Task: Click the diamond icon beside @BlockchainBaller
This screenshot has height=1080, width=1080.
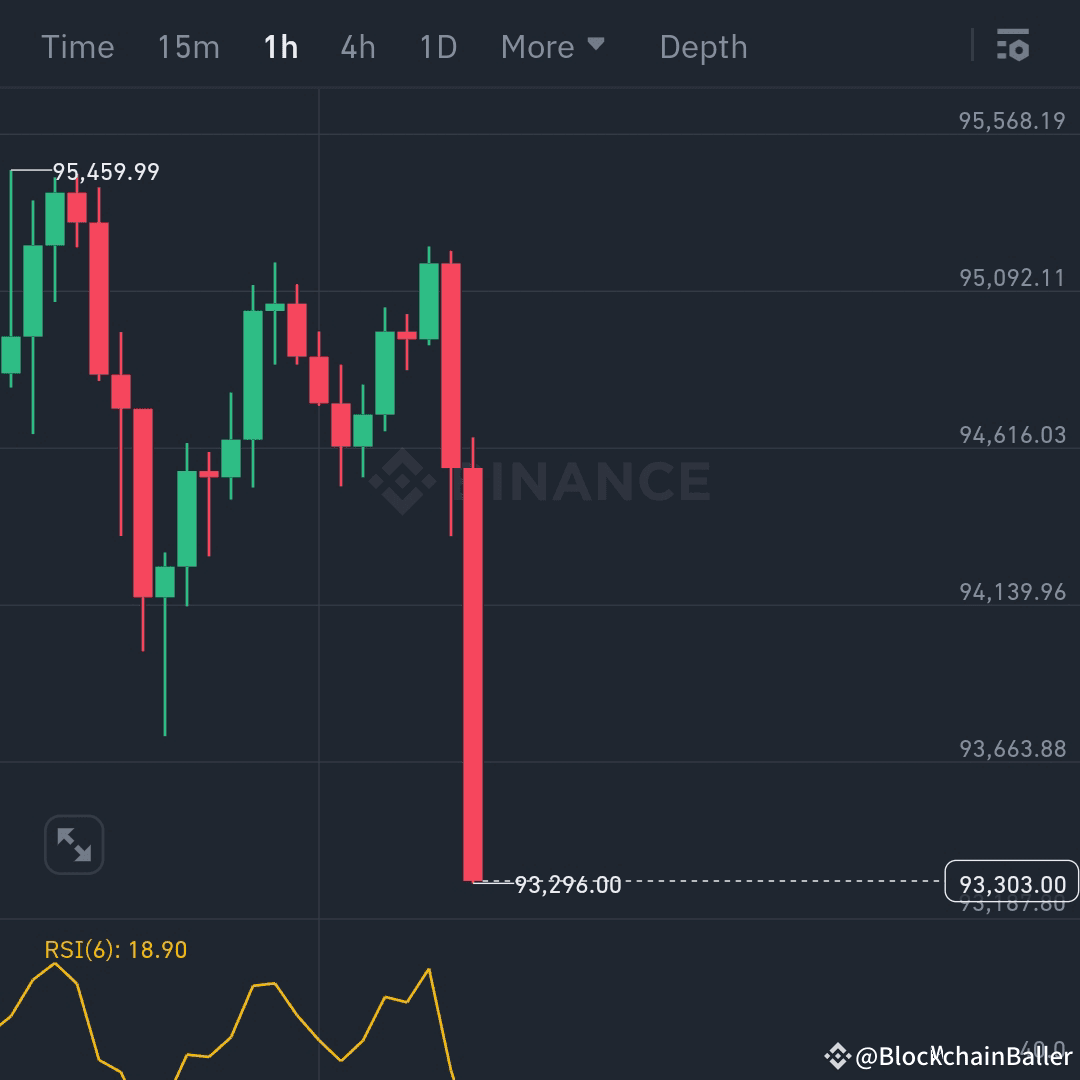Action: [838, 1055]
